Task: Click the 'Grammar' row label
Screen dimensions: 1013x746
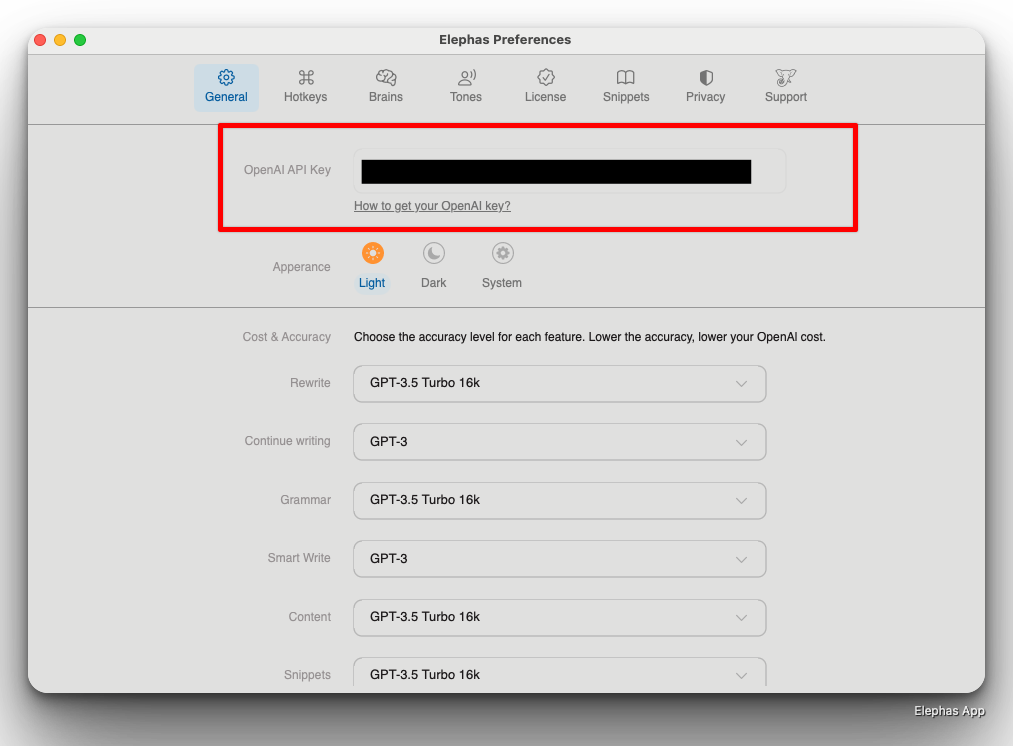Action: [x=306, y=500]
